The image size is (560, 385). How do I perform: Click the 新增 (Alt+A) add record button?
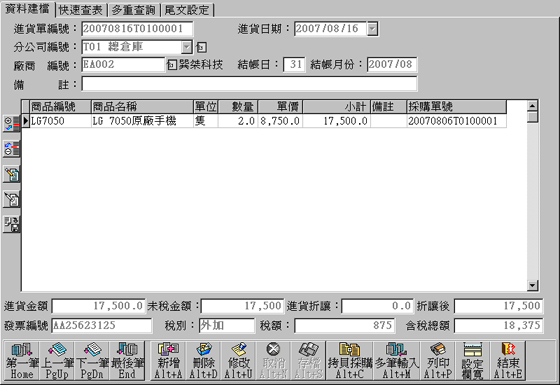(168, 360)
